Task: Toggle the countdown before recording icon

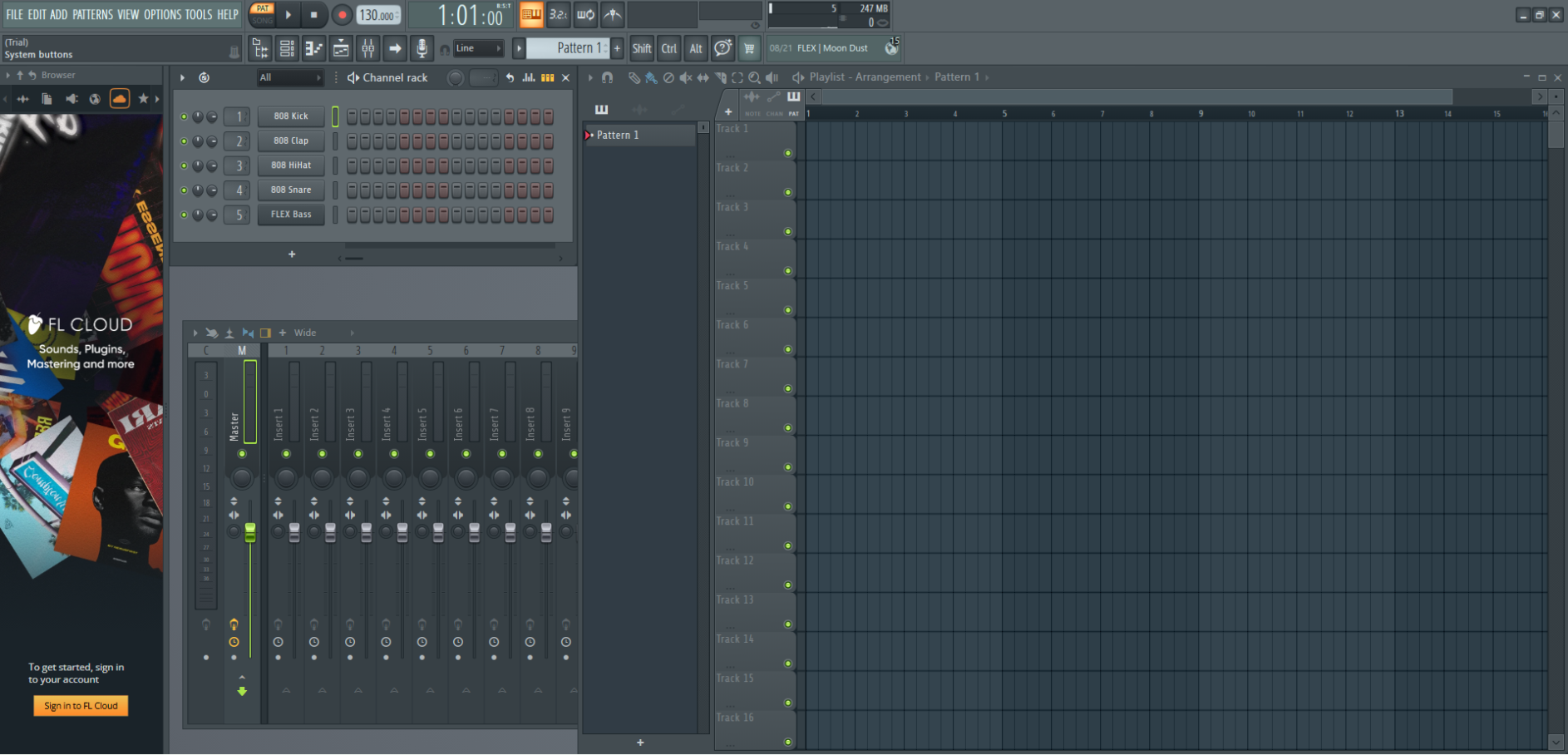Action: tap(558, 14)
